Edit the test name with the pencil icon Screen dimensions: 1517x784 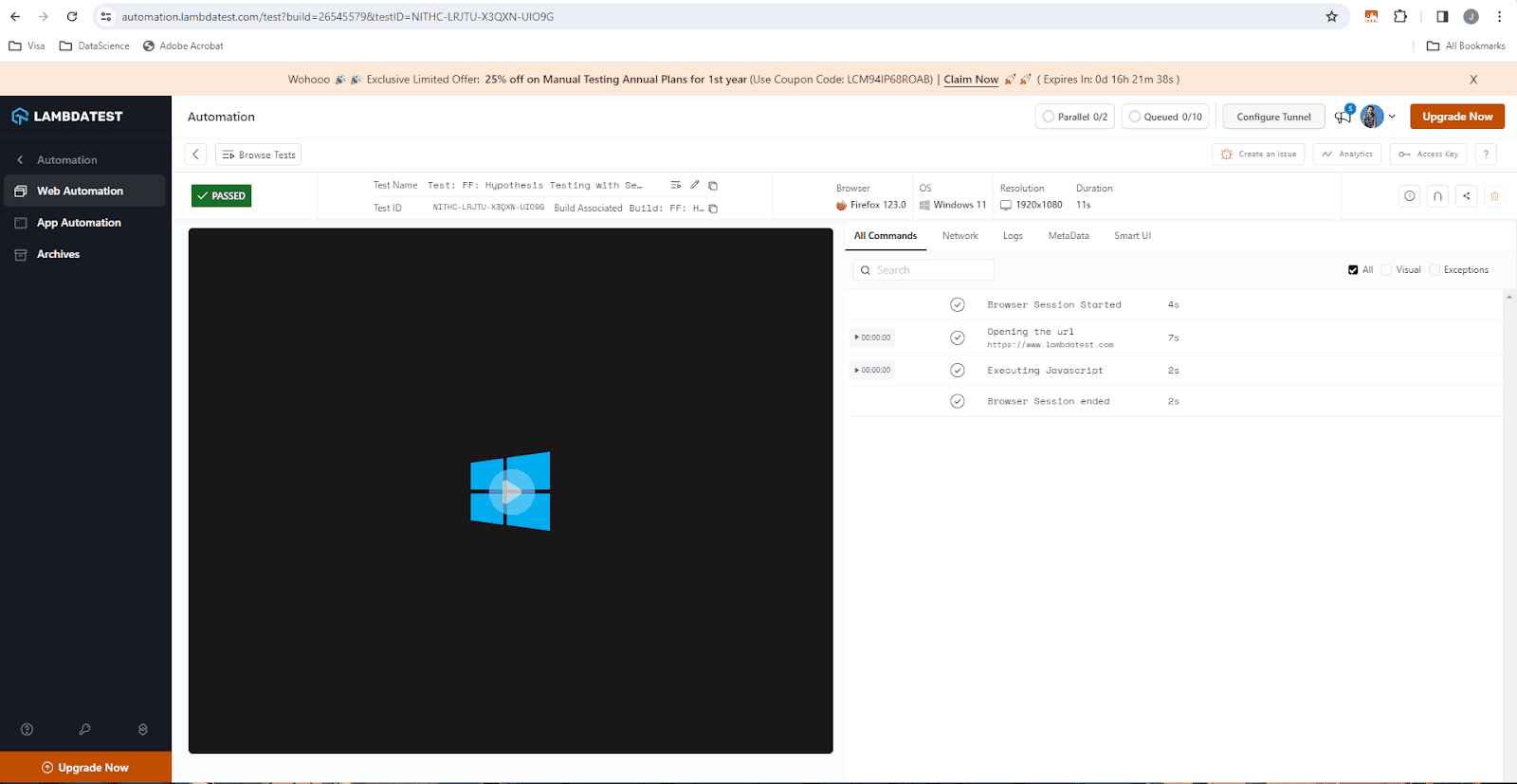pyautogui.click(x=695, y=185)
